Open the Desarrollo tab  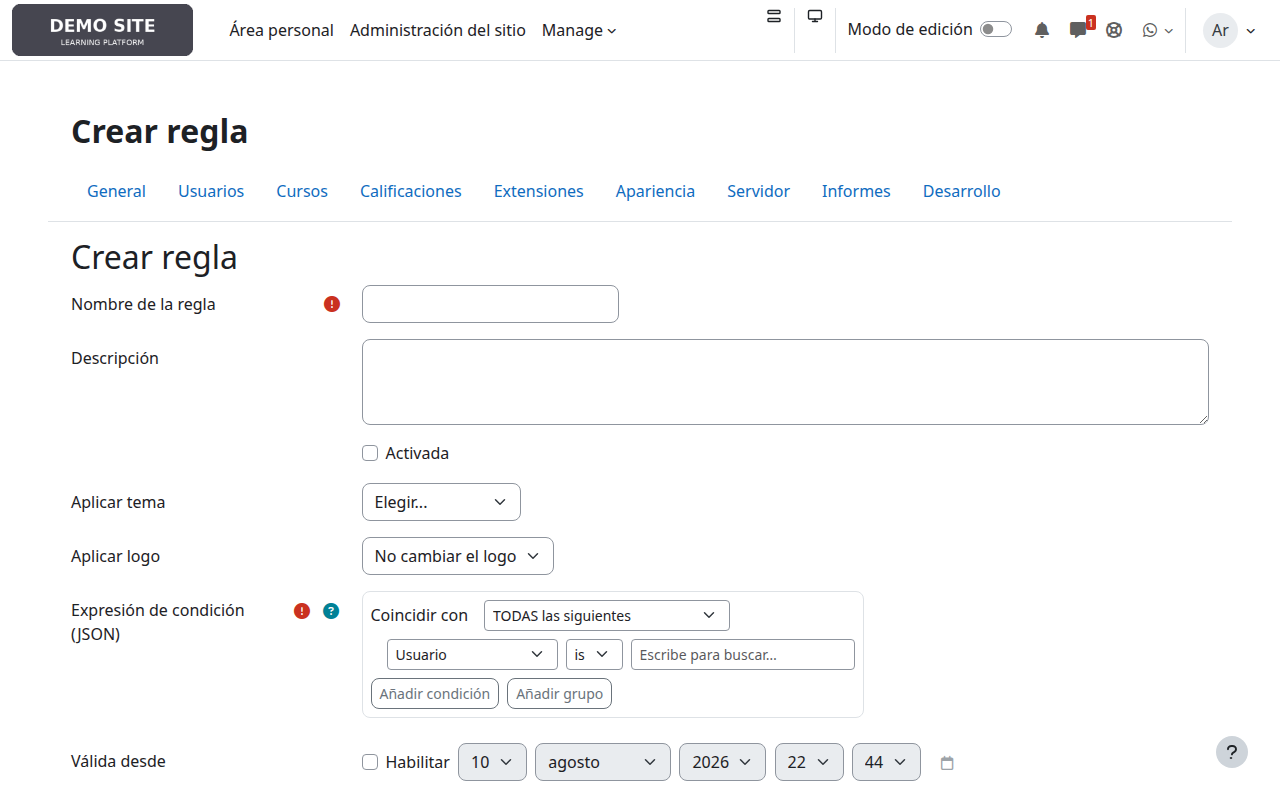coord(962,191)
